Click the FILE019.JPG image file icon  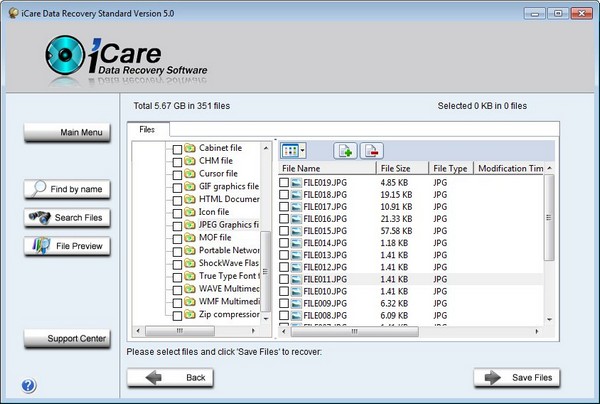click(297, 183)
